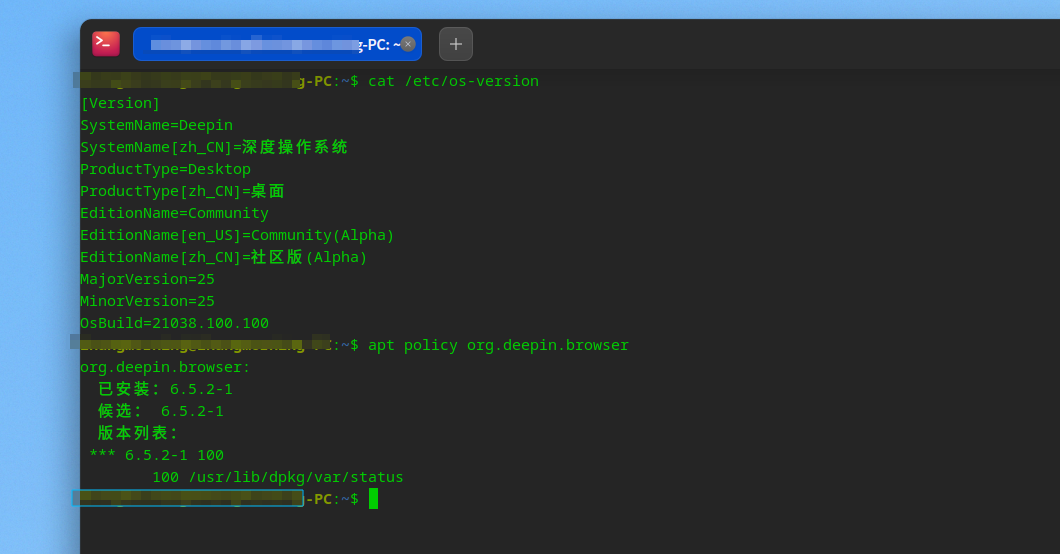Click the green cursor at the last prompt
The height and width of the screenshot is (554, 1060).
pos(373,499)
